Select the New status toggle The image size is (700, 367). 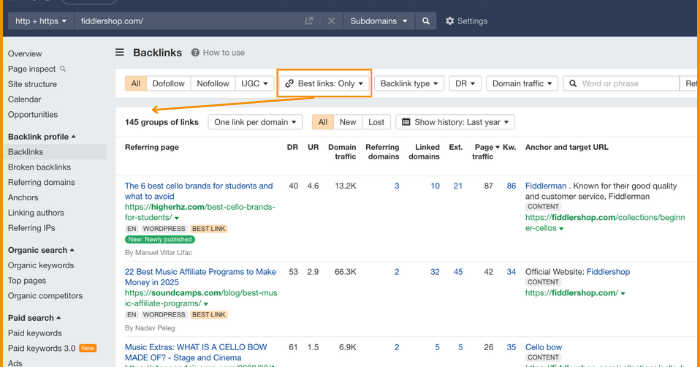pyautogui.click(x=348, y=122)
